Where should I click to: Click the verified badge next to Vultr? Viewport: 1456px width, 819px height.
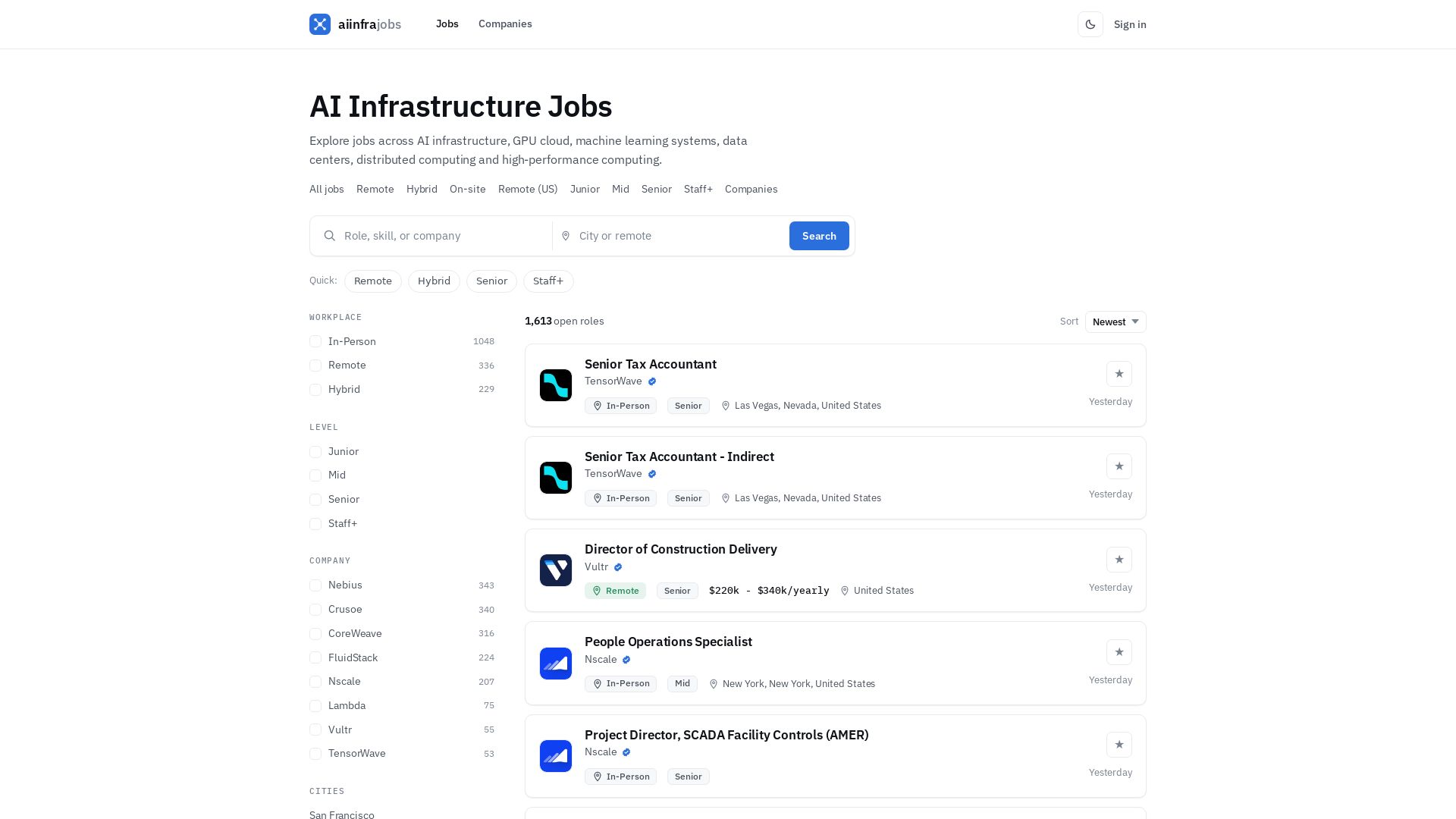(618, 567)
